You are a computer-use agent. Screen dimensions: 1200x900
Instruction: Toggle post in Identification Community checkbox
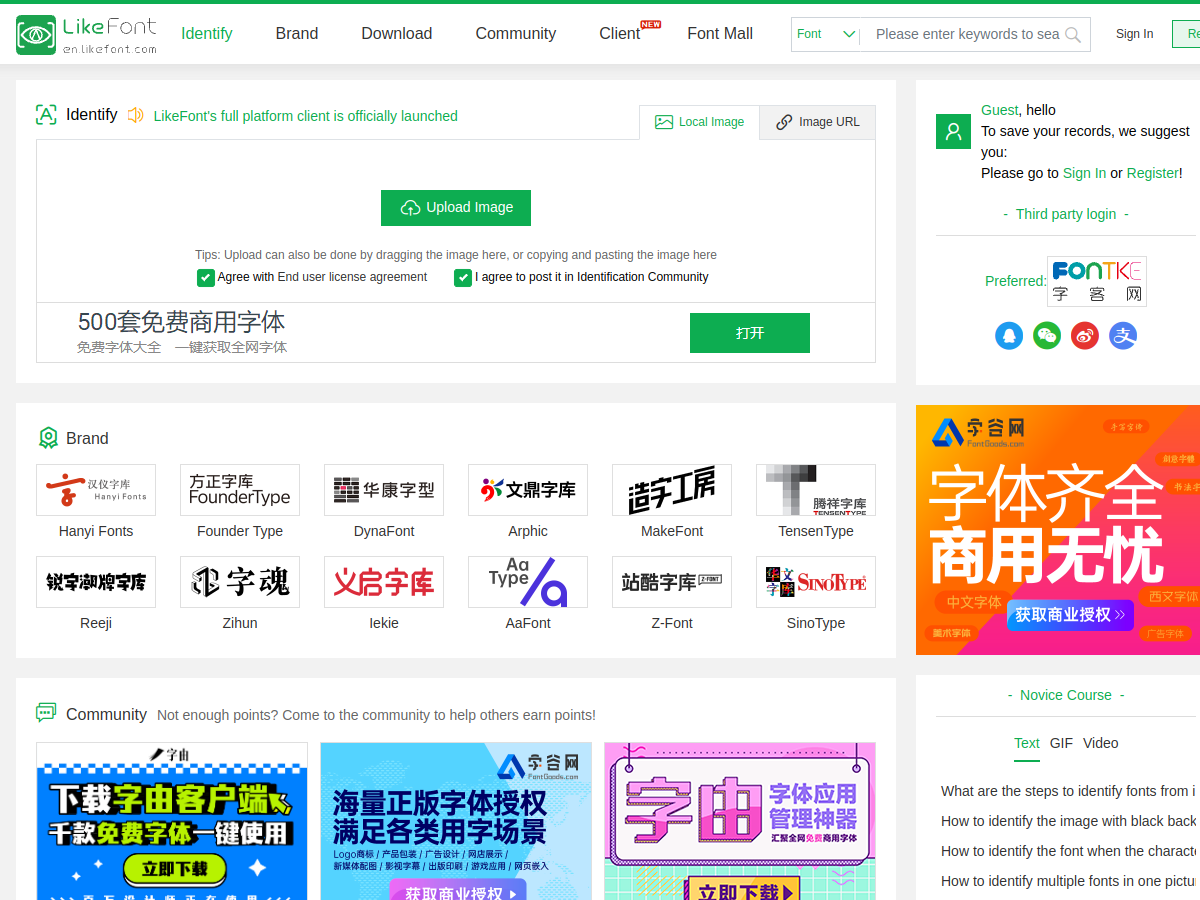pyautogui.click(x=462, y=278)
